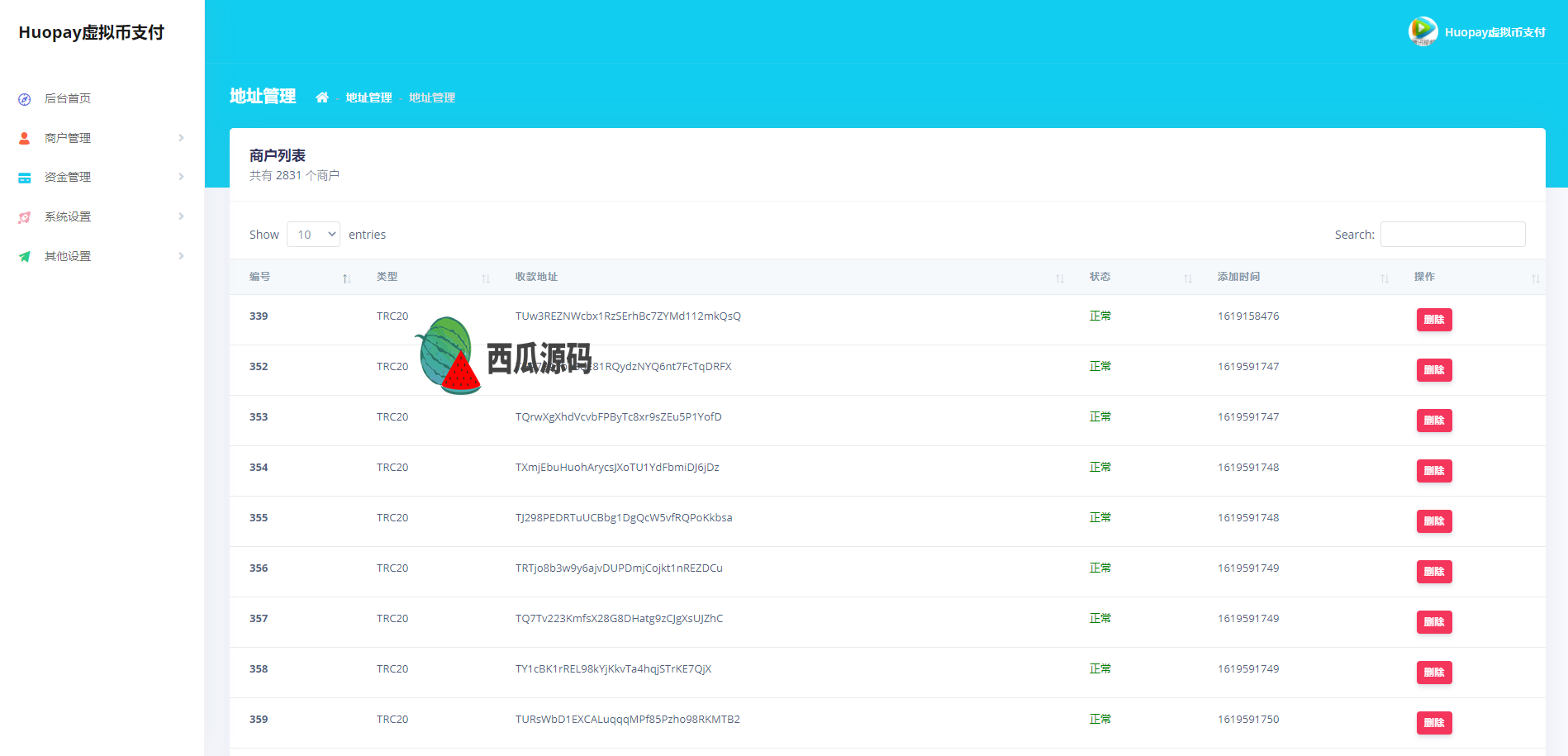
Task: Click 正常 status in row 339
Action: (x=1100, y=316)
